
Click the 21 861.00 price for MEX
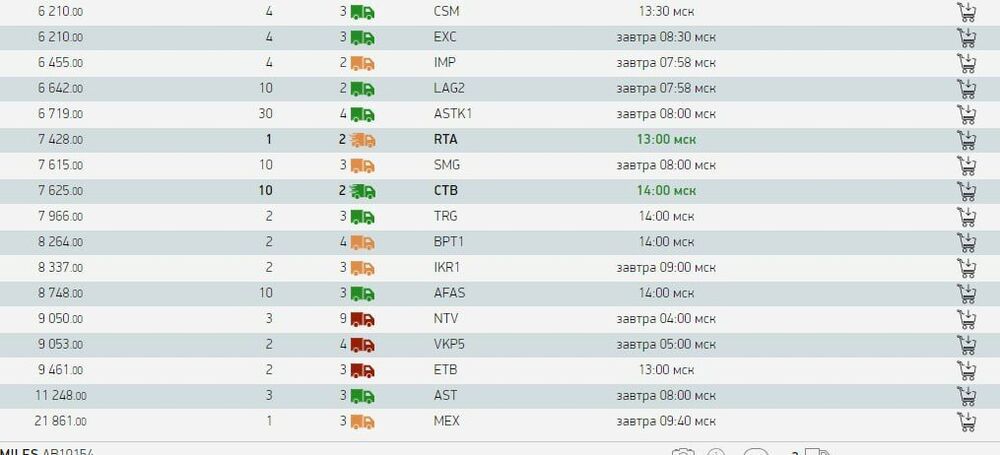coord(60,421)
